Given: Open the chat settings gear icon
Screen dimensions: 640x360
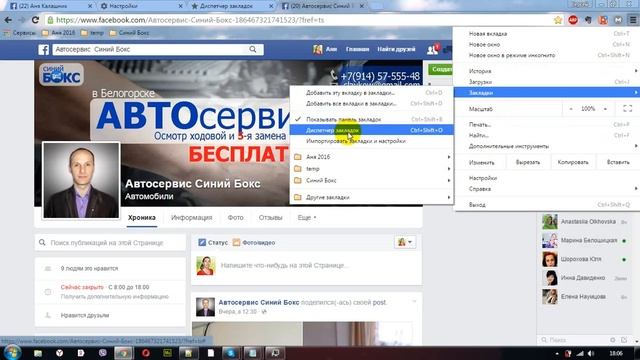Looking at the screenshot, I should (x=613, y=340).
